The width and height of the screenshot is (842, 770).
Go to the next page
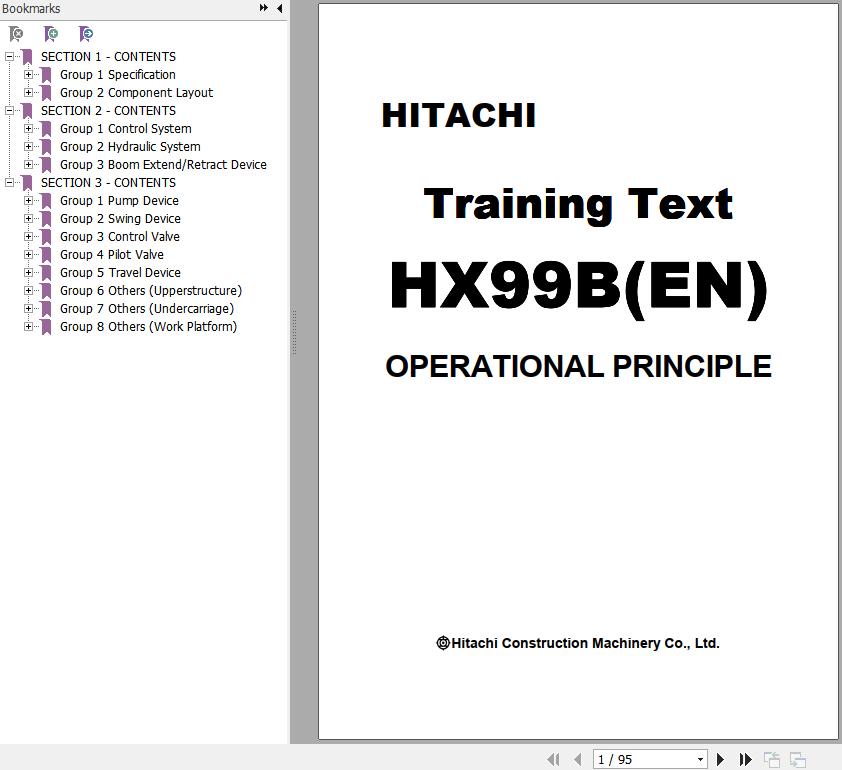click(x=720, y=760)
